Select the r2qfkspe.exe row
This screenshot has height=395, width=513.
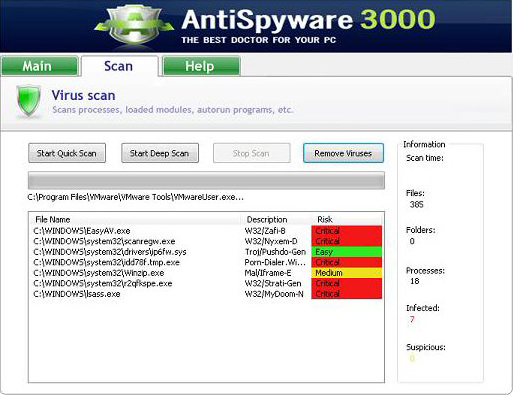206,283
